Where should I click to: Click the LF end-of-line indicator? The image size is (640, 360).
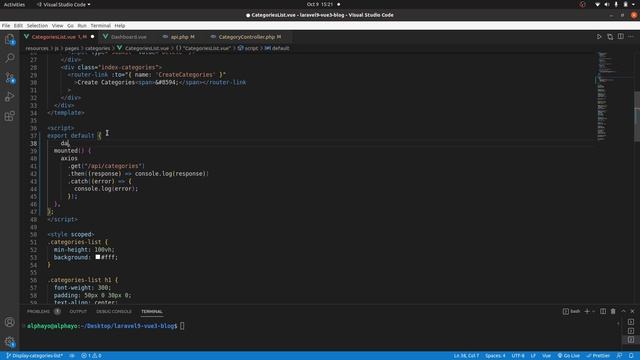point(533,356)
